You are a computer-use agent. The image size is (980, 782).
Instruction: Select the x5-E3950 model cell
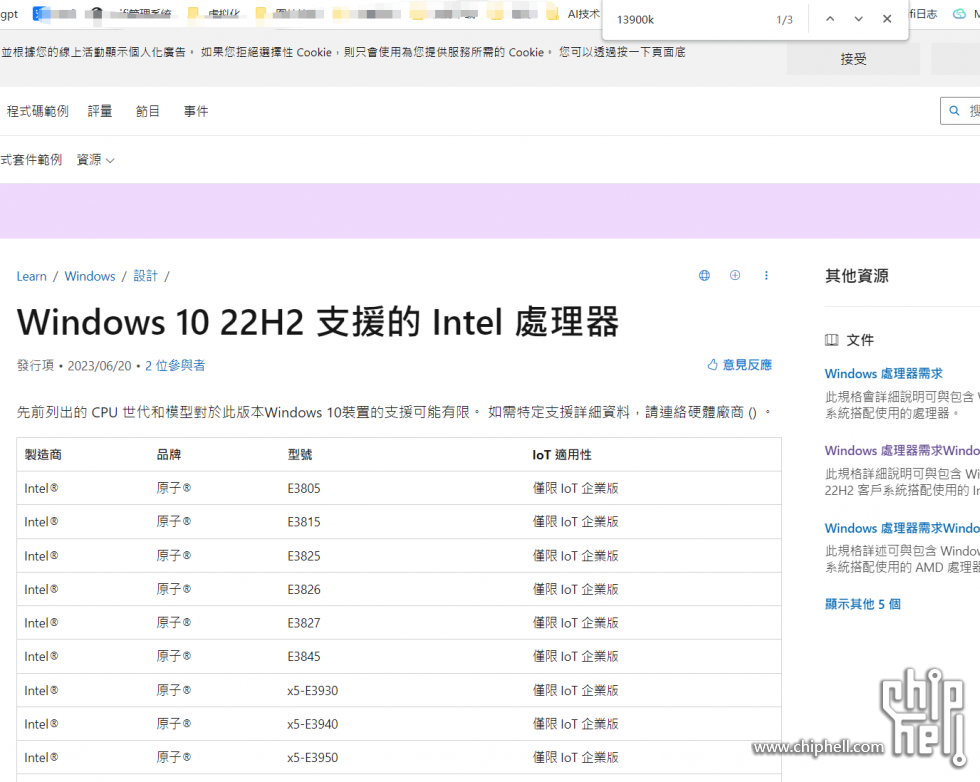(312, 758)
